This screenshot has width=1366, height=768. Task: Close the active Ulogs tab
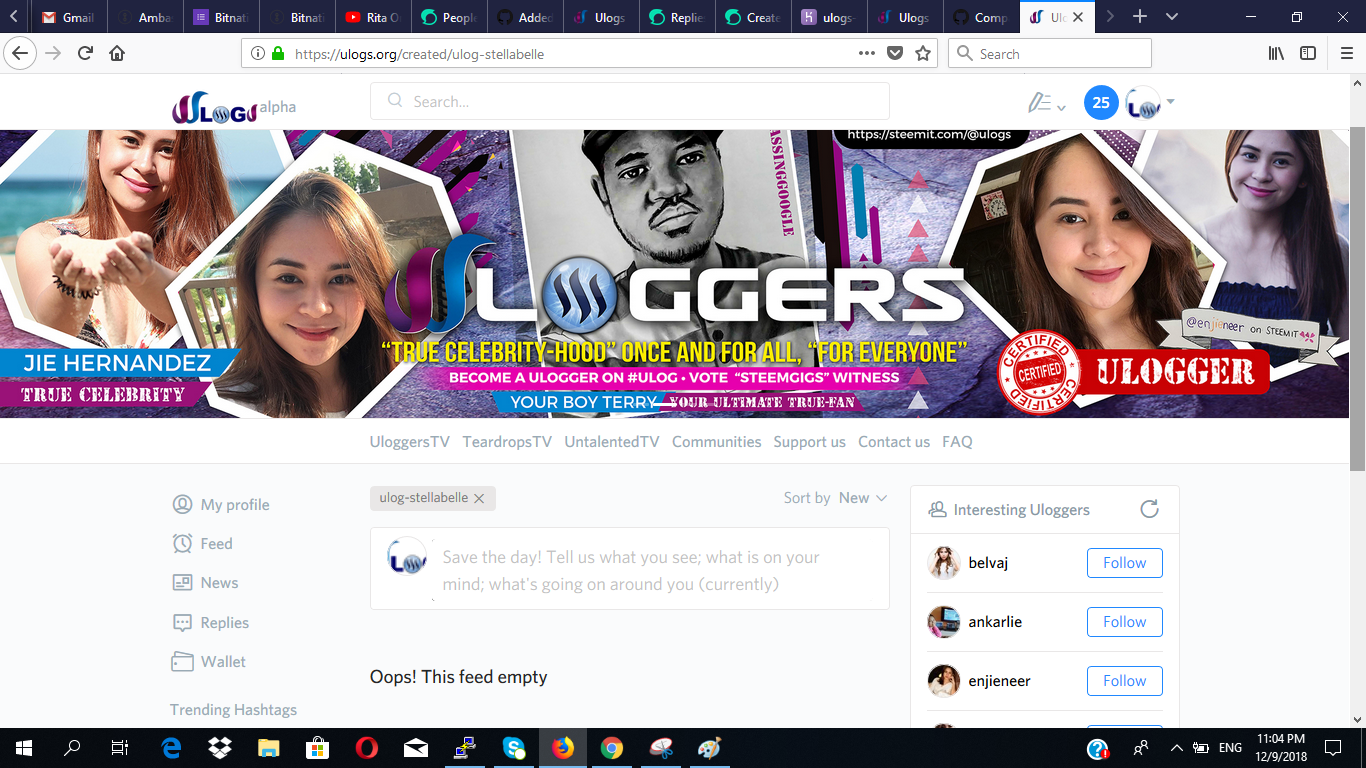tap(1078, 17)
